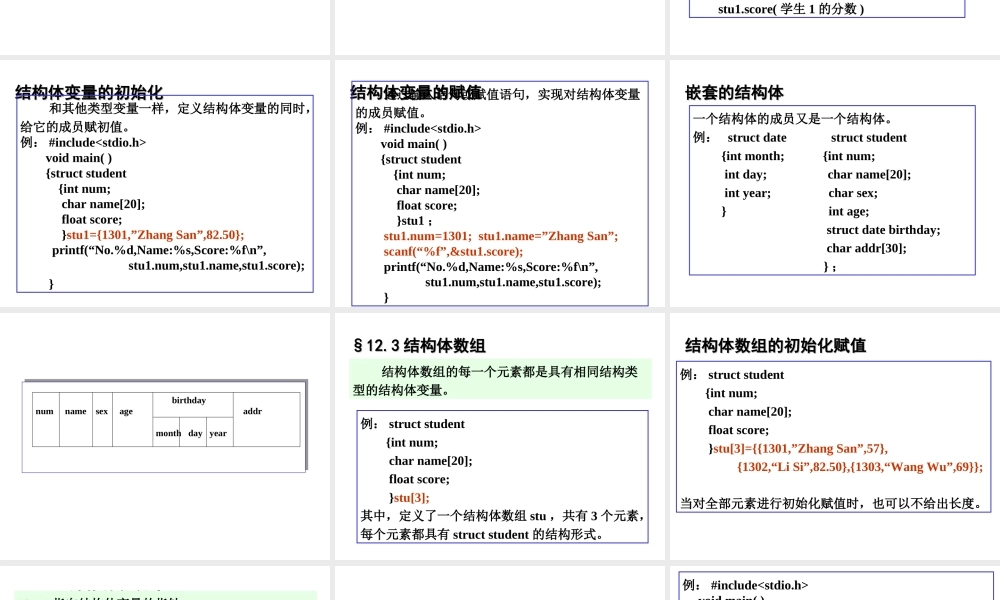Click the red code scanf("%f",&stu1.score);
Screen dimensions: 1000x600
pyautogui.click(x=453, y=251)
